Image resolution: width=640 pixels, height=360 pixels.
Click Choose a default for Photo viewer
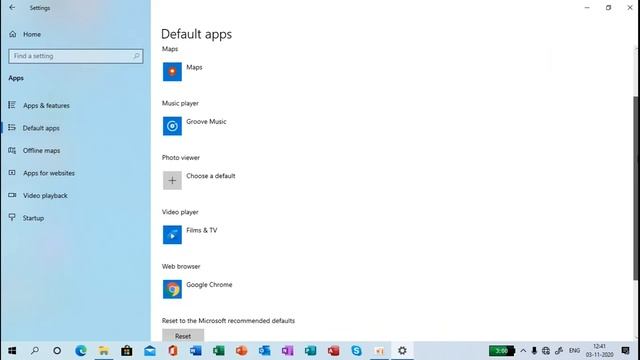(x=211, y=176)
